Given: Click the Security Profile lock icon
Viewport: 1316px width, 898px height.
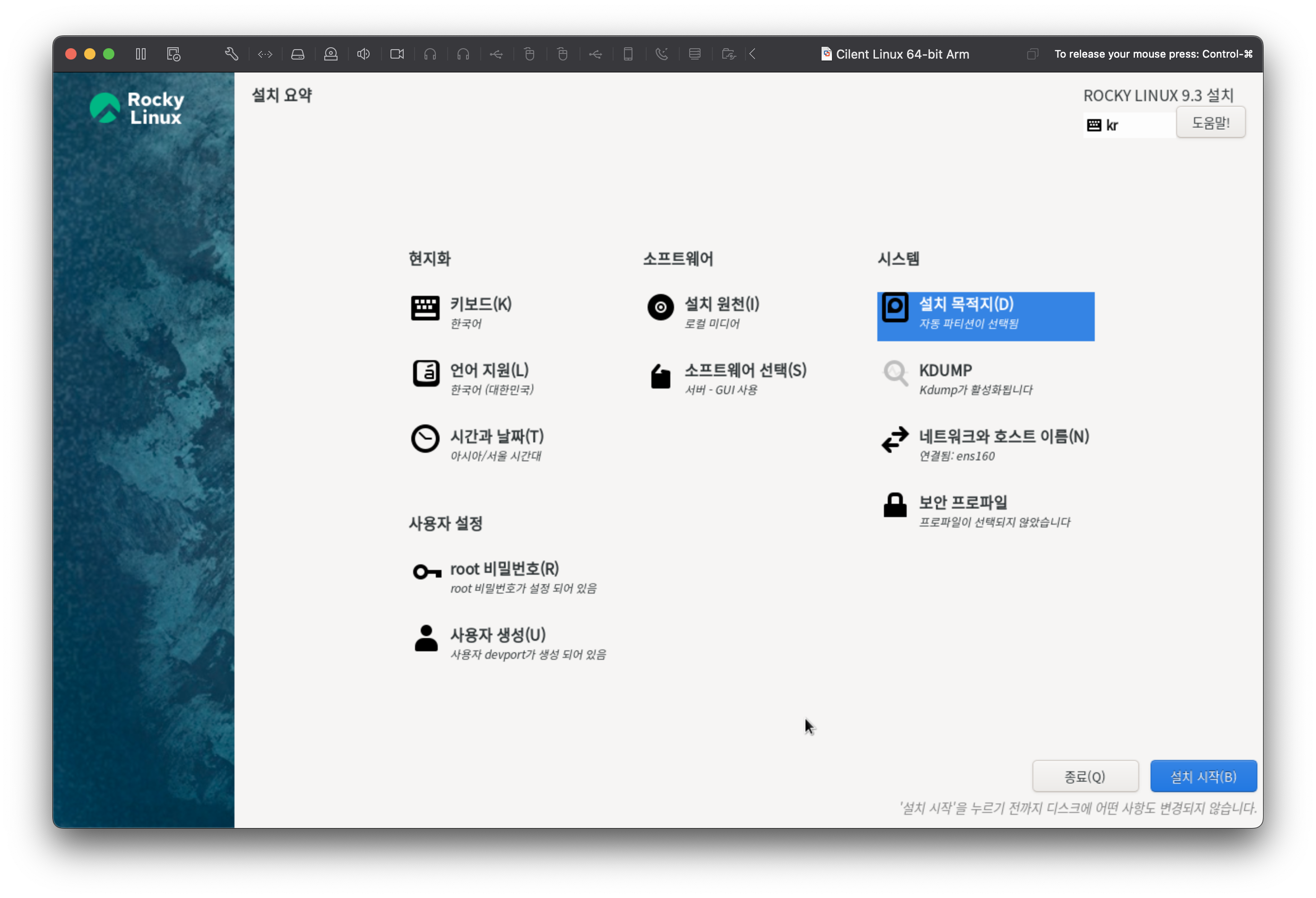Looking at the screenshot, I should 895,505.
